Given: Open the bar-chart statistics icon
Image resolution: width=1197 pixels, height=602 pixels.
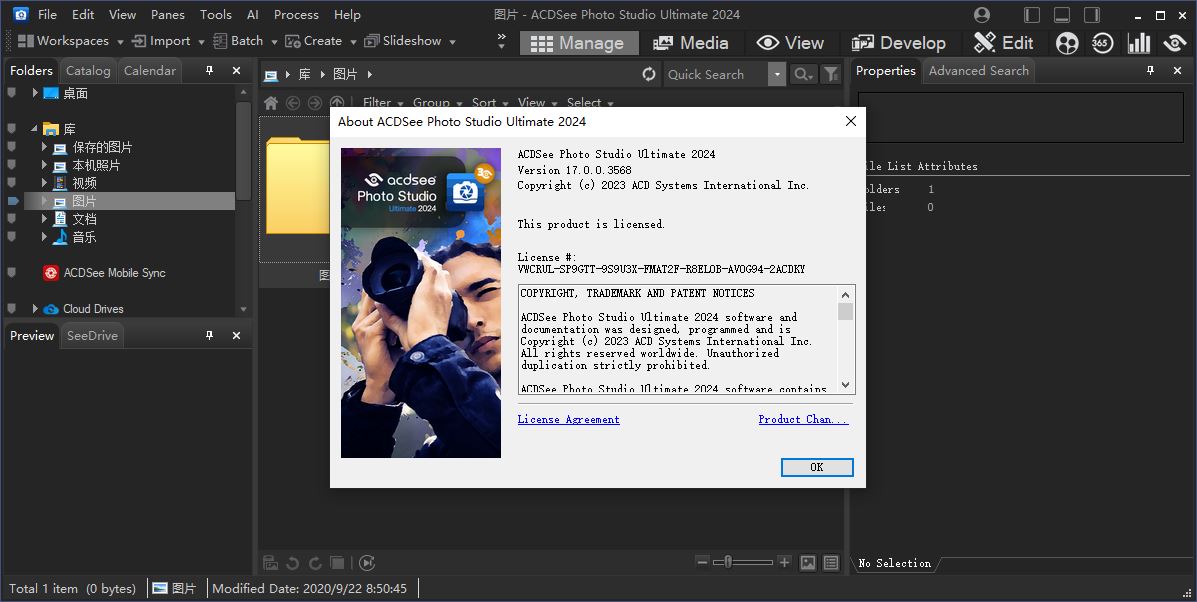Looking at the screenshot, I should point(1139,43).
